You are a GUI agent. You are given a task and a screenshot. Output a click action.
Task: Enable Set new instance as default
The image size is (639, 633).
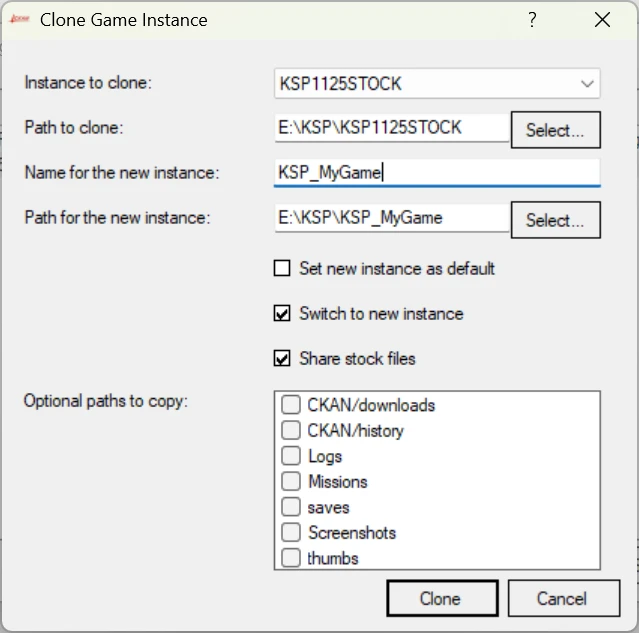(x=282, y=269)
